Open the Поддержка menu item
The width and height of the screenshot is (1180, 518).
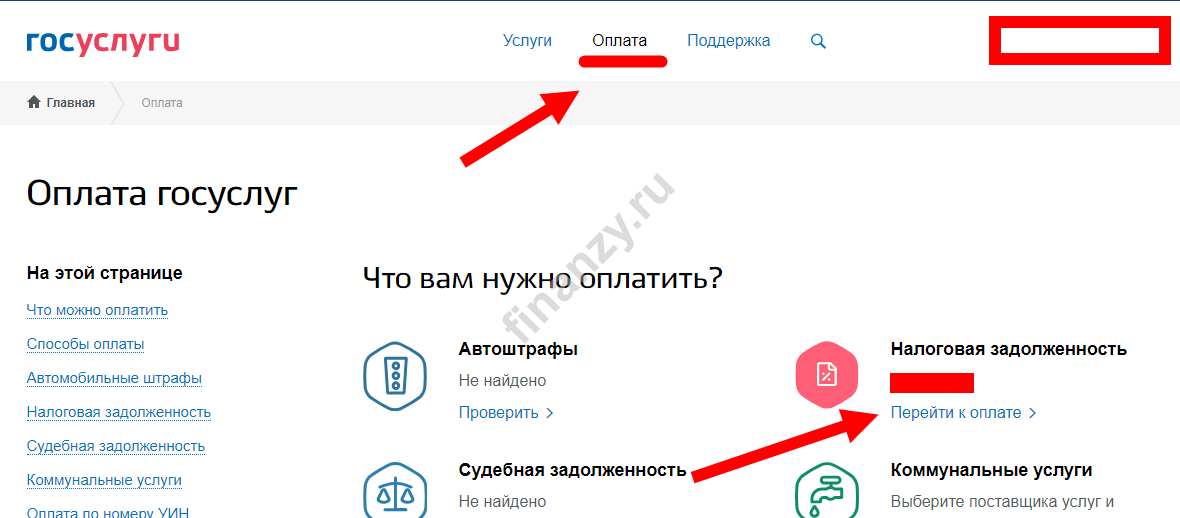[x=728, y=41]
